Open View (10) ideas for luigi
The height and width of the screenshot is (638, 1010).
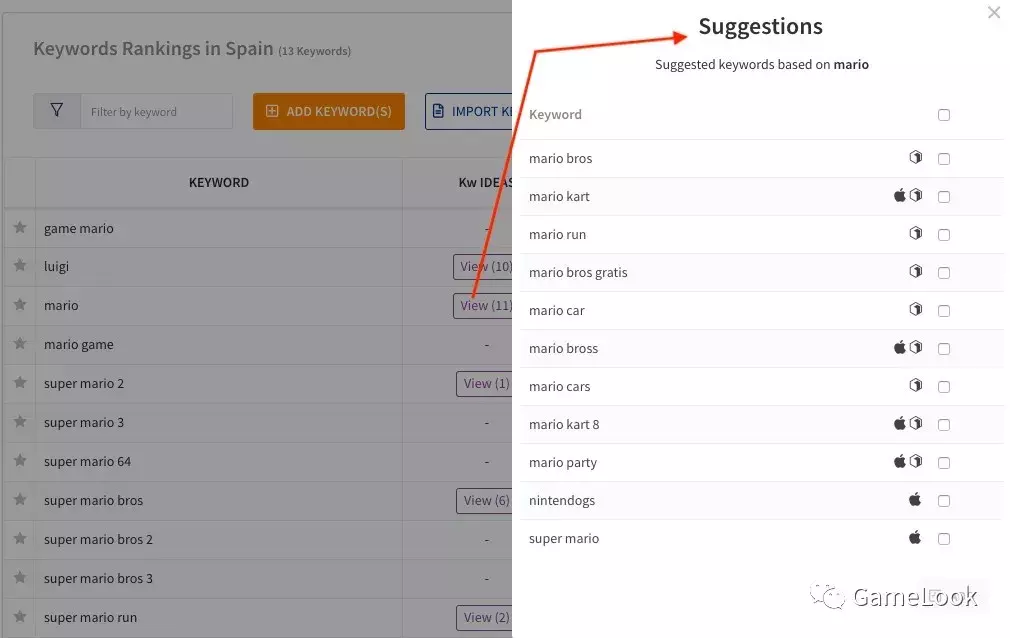tap(483, 267)
